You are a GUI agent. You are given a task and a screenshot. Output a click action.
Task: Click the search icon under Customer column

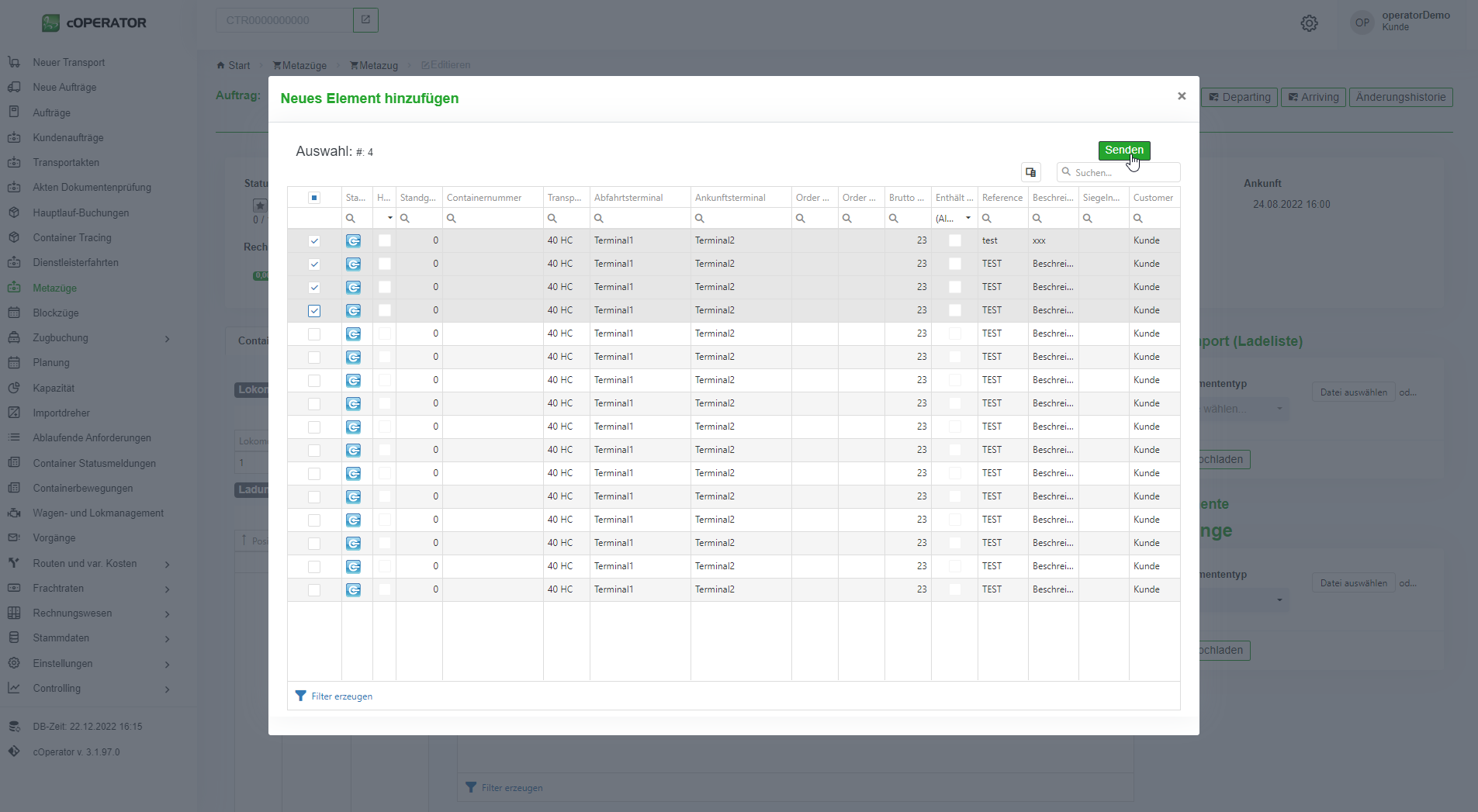(1138, 219)
